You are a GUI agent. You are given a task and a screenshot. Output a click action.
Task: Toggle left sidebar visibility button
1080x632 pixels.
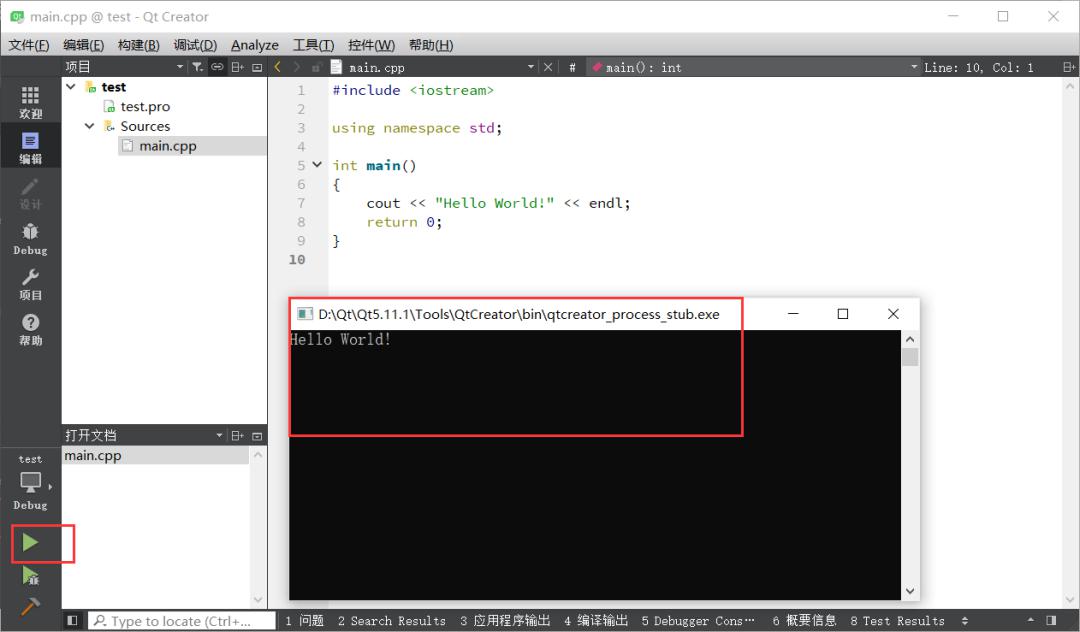coord(72,620)
